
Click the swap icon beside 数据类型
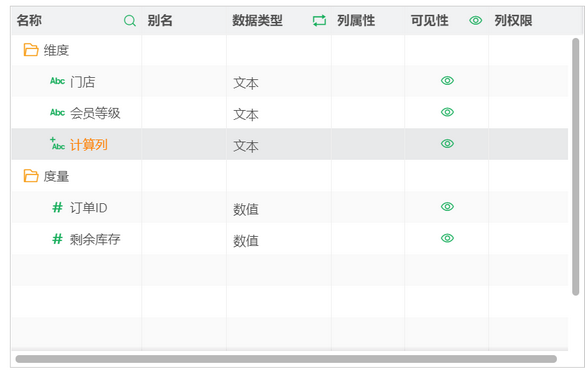pyautogui.click(x=319, y=21)
